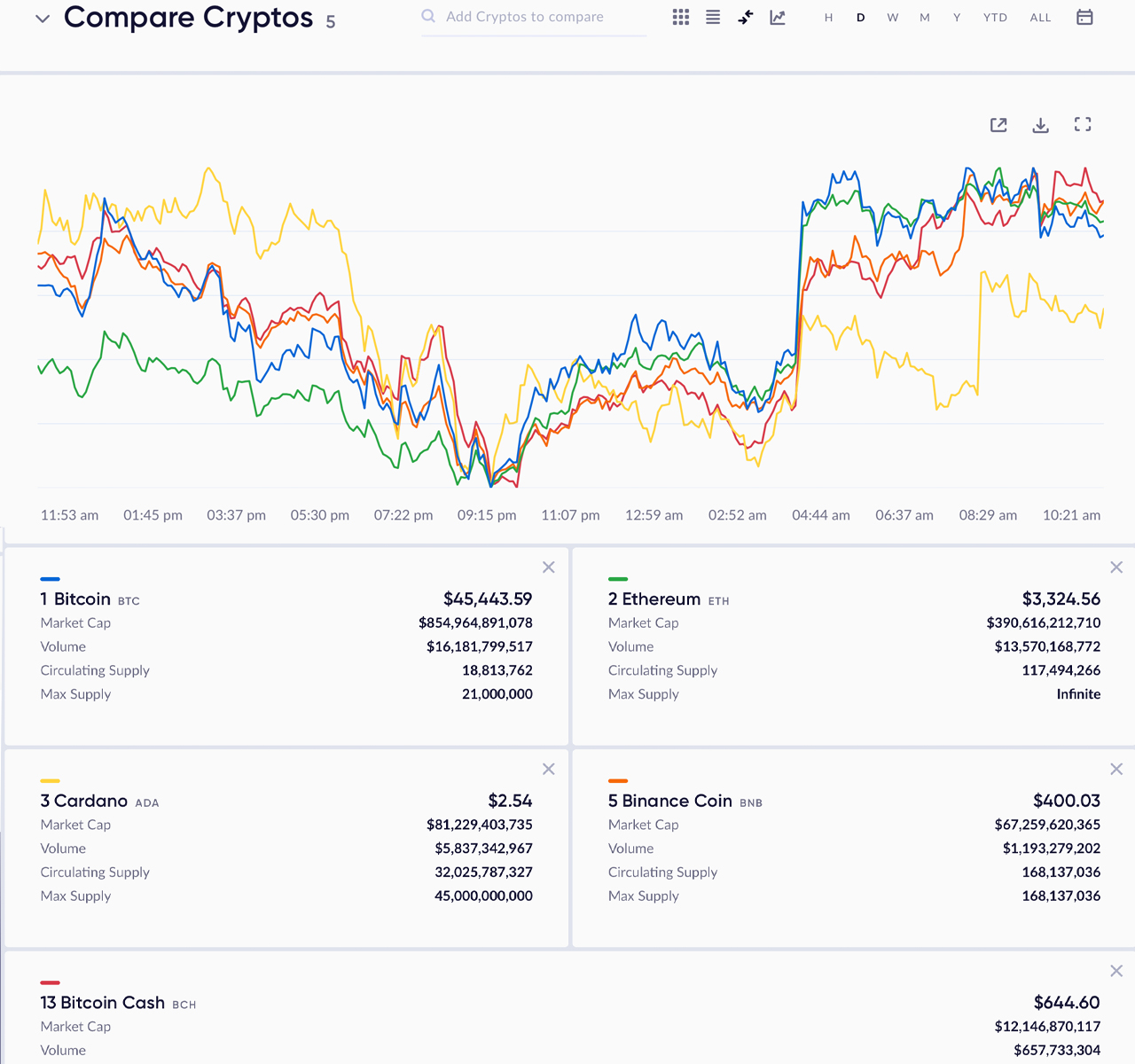
Task: Select the Y yearly timeframe
Action: 957,18
